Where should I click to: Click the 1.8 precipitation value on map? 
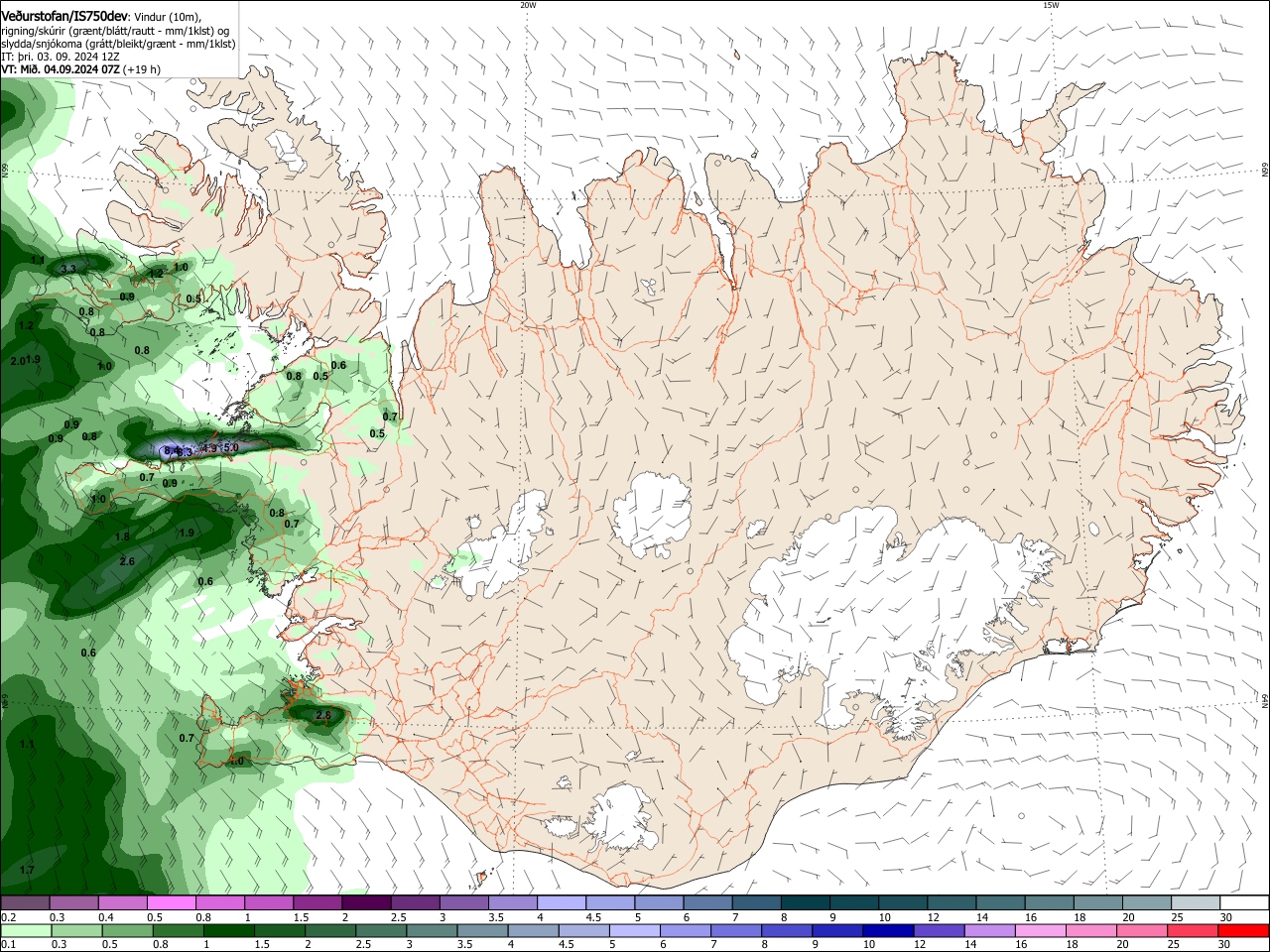coord(123,536)
